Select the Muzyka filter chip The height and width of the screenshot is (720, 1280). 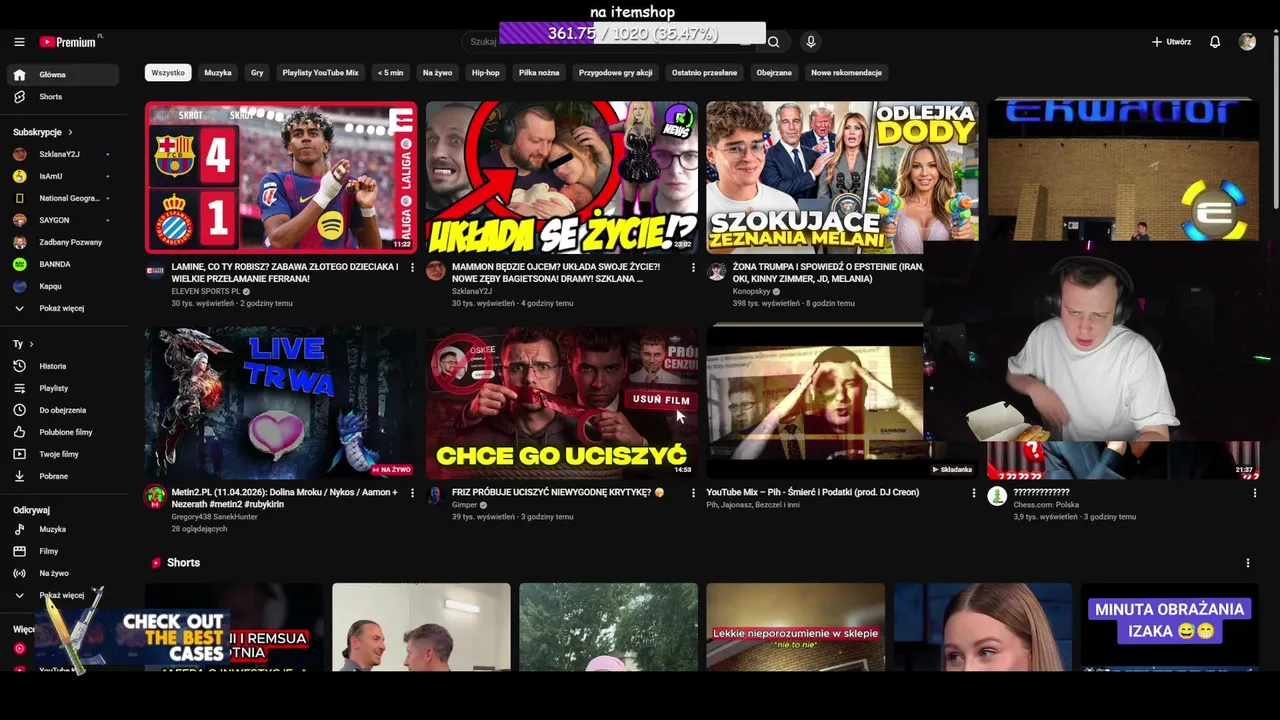pyautogui.click(x=218, y=73)
